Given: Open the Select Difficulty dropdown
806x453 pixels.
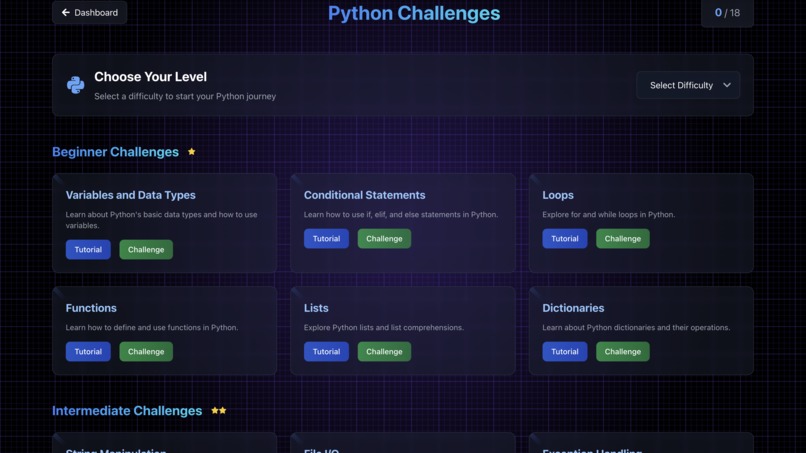Looking at the screenshot, I should (x=688, y=85).
